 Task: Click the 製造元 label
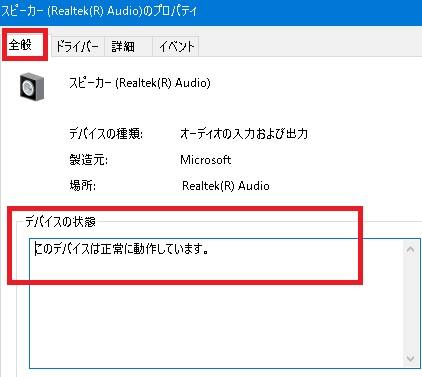pos(88,160)
